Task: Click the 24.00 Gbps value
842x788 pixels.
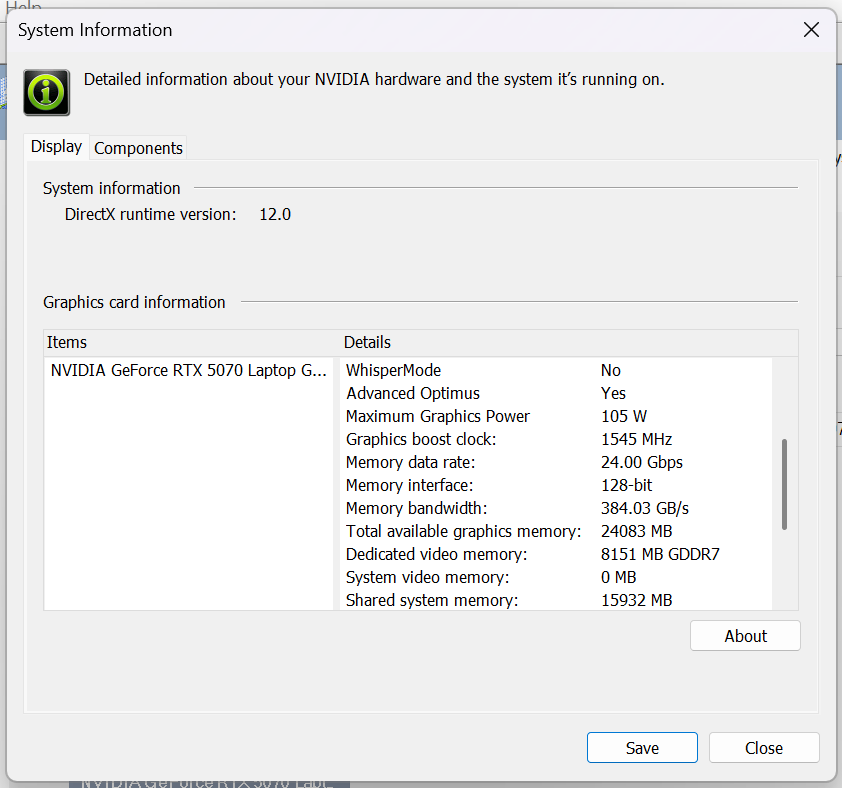Action: [x=642, y=462]
